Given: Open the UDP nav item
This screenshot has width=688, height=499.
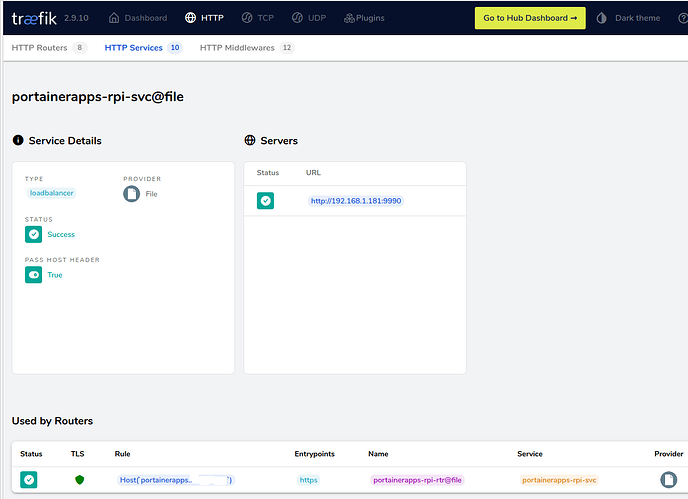Looking at the screenshot, I should (309, 18).
